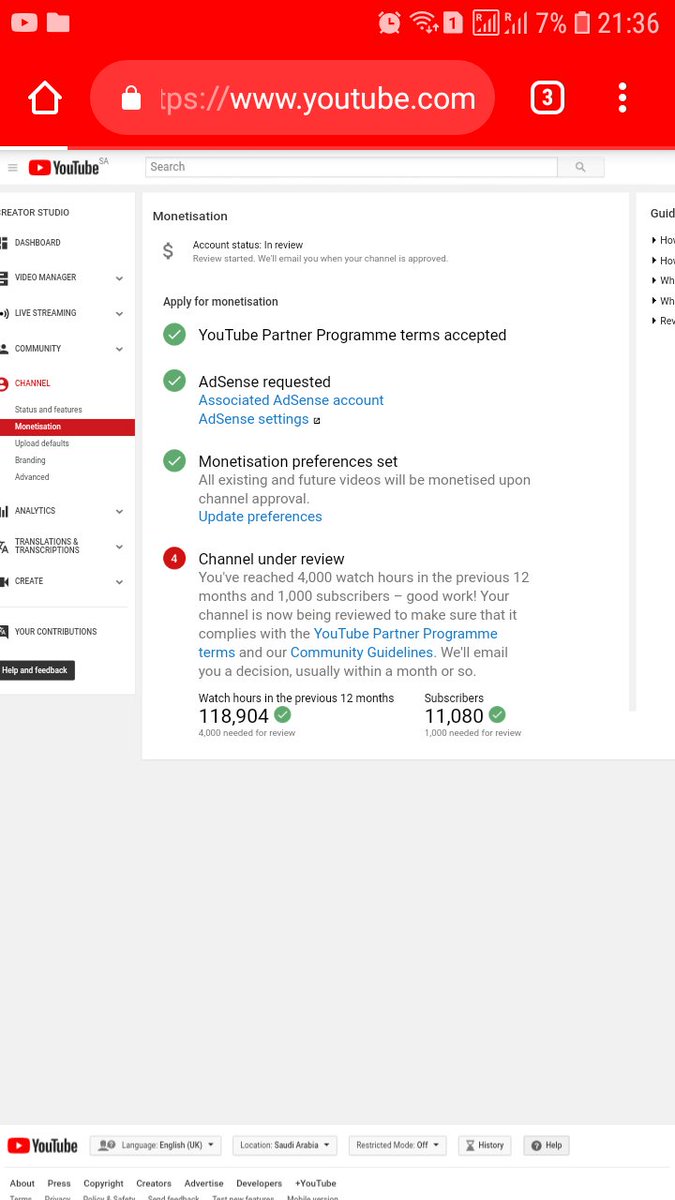This screenshot has width=675, height=1200.
Task: Click the Your Contributions icon
Action: click(x=4, y=632)
